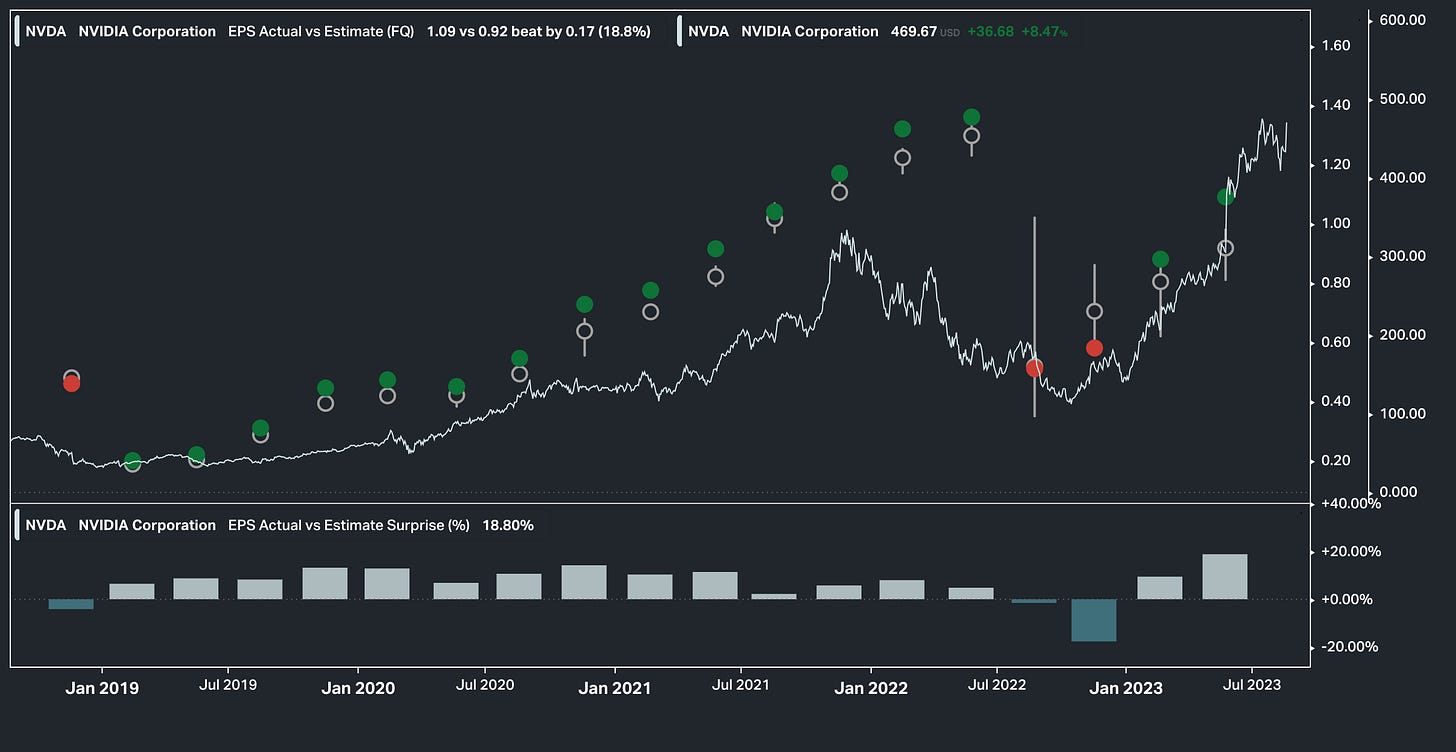Screen dimensions: 1456x752
Task: Click the 1.20 EPS axis tick
Action: click(1337, 164)
